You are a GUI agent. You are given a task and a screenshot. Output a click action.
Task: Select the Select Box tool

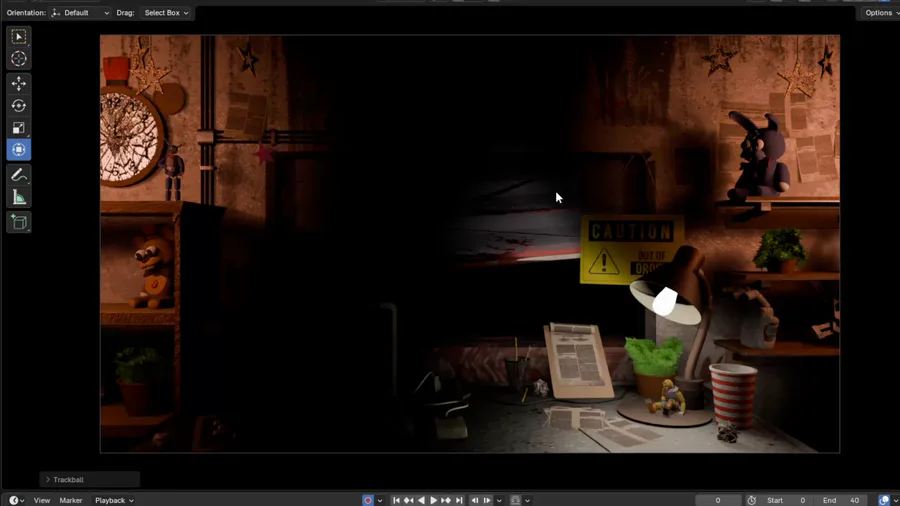[18, 37]
